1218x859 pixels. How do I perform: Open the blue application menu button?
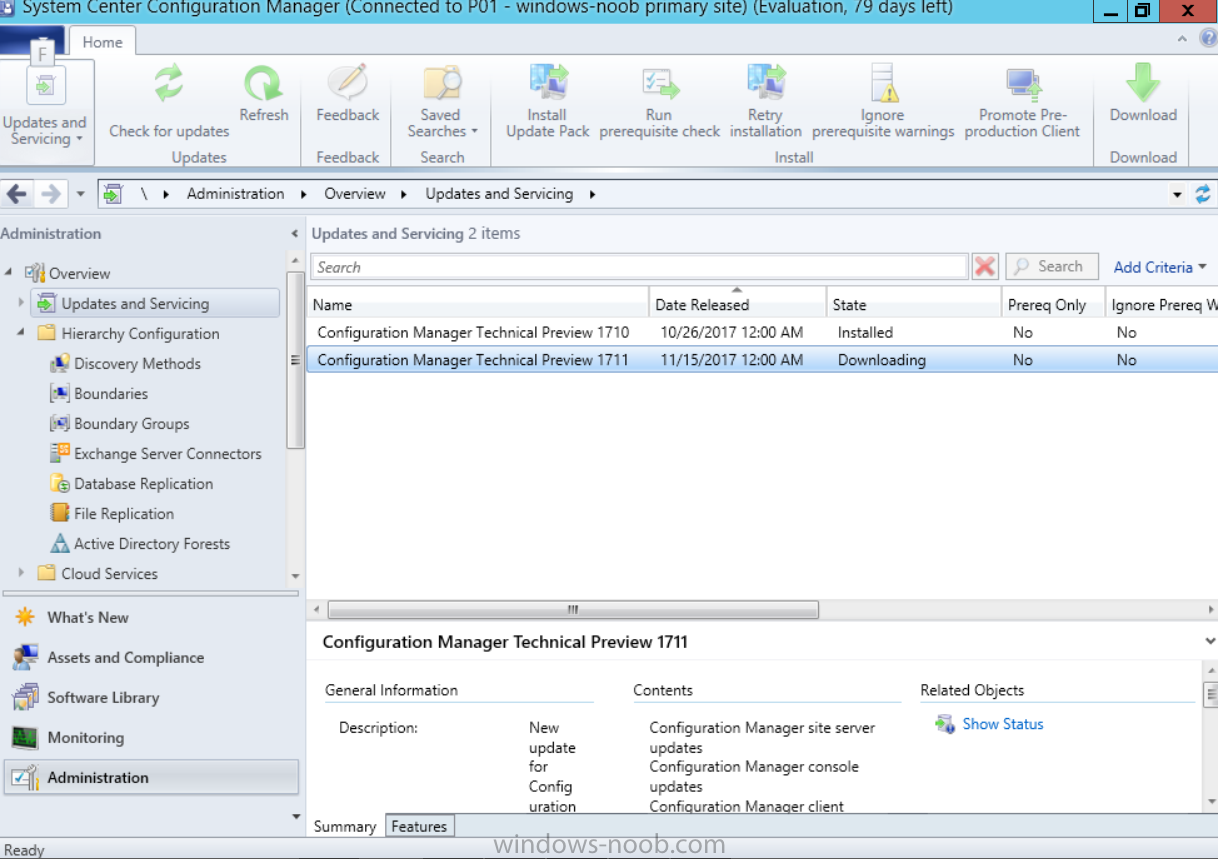[x=32, y=41]
